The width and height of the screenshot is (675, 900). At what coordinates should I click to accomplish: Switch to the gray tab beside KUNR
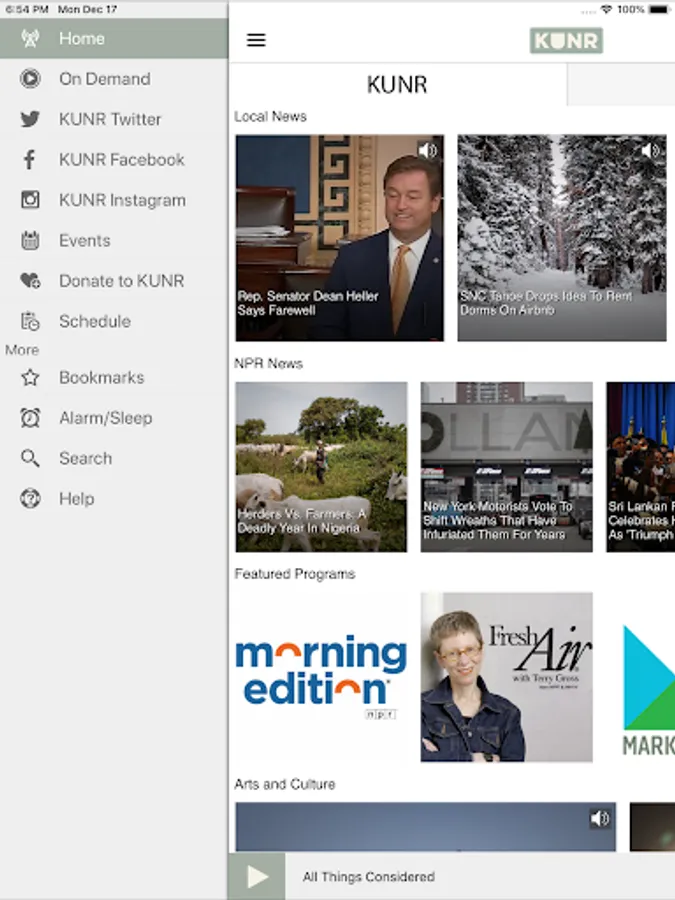(621, 84)
